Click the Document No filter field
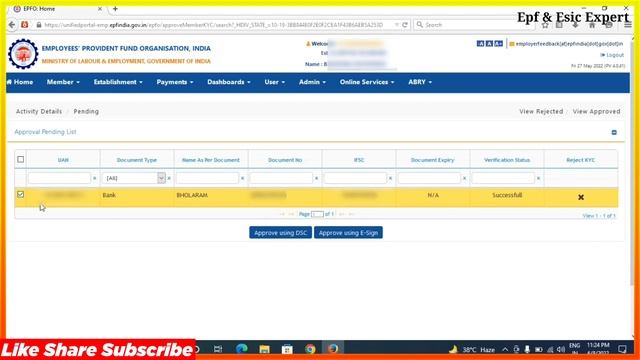 click(281, 178)
